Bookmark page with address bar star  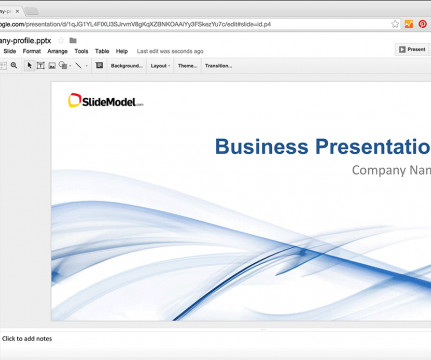click(395, 24)
